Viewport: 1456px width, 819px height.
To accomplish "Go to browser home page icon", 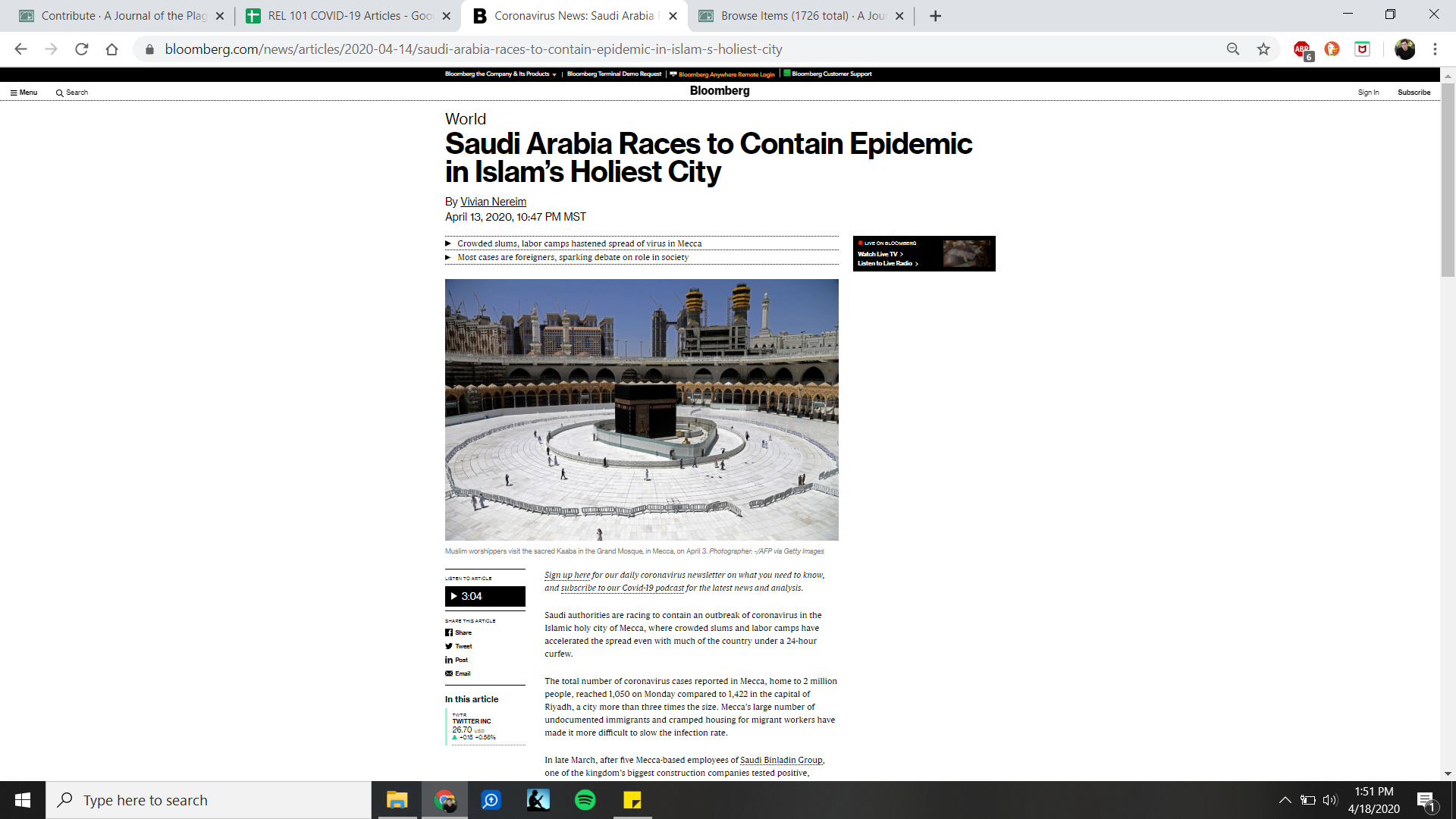I will [111, 49].
